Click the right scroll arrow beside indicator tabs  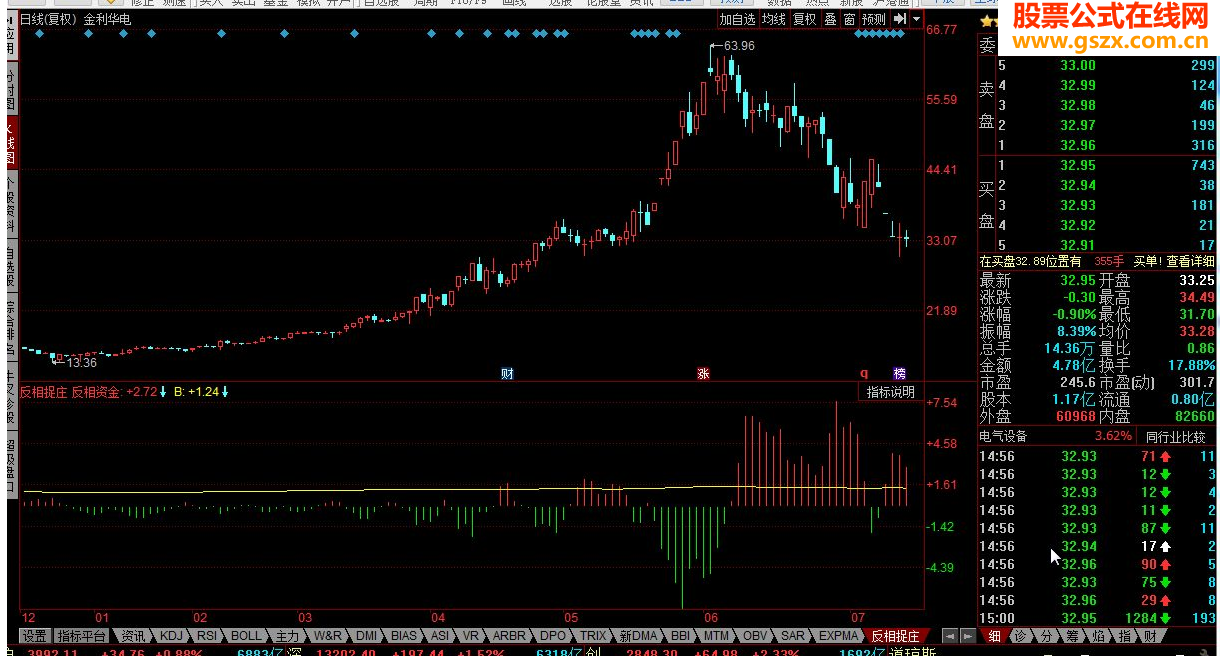pyautogui.click(x=966, y=635)
